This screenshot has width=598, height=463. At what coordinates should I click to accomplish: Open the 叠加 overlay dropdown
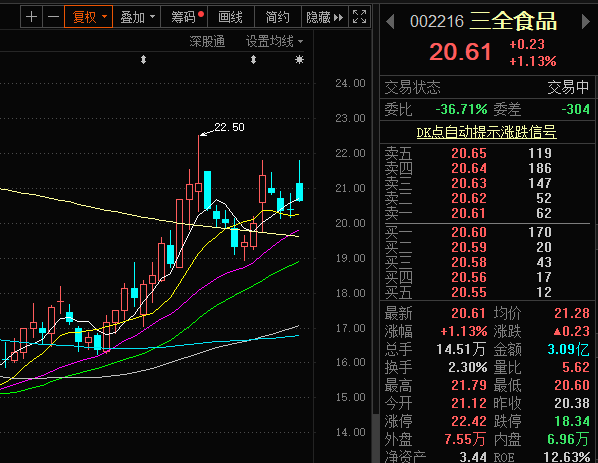137,17
